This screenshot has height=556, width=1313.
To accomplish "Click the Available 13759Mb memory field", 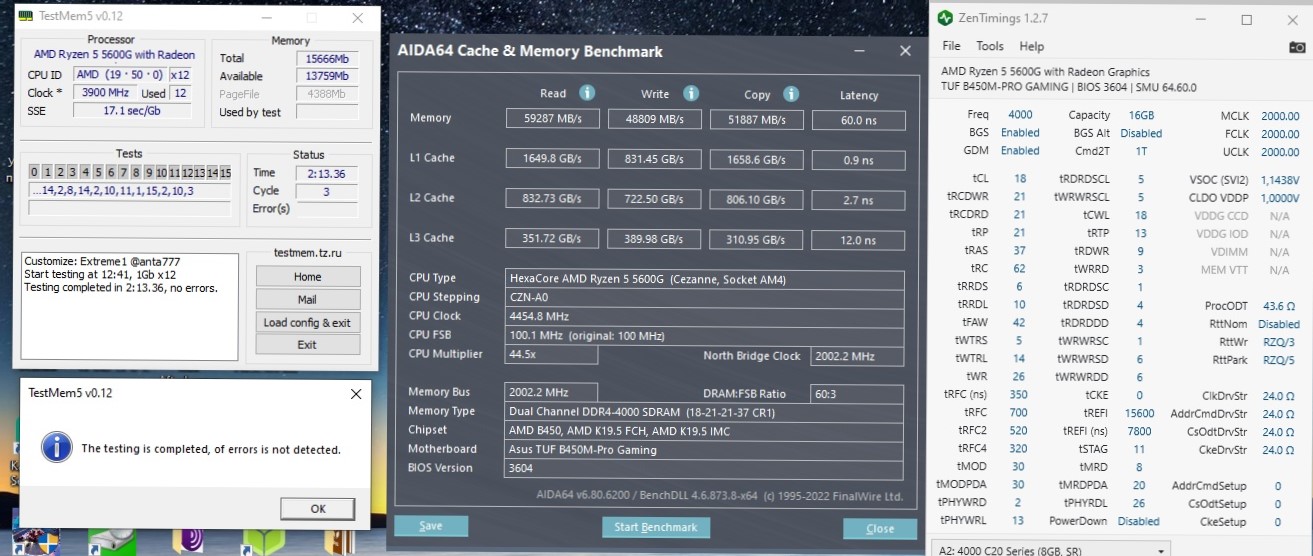I will pos(327,76).
